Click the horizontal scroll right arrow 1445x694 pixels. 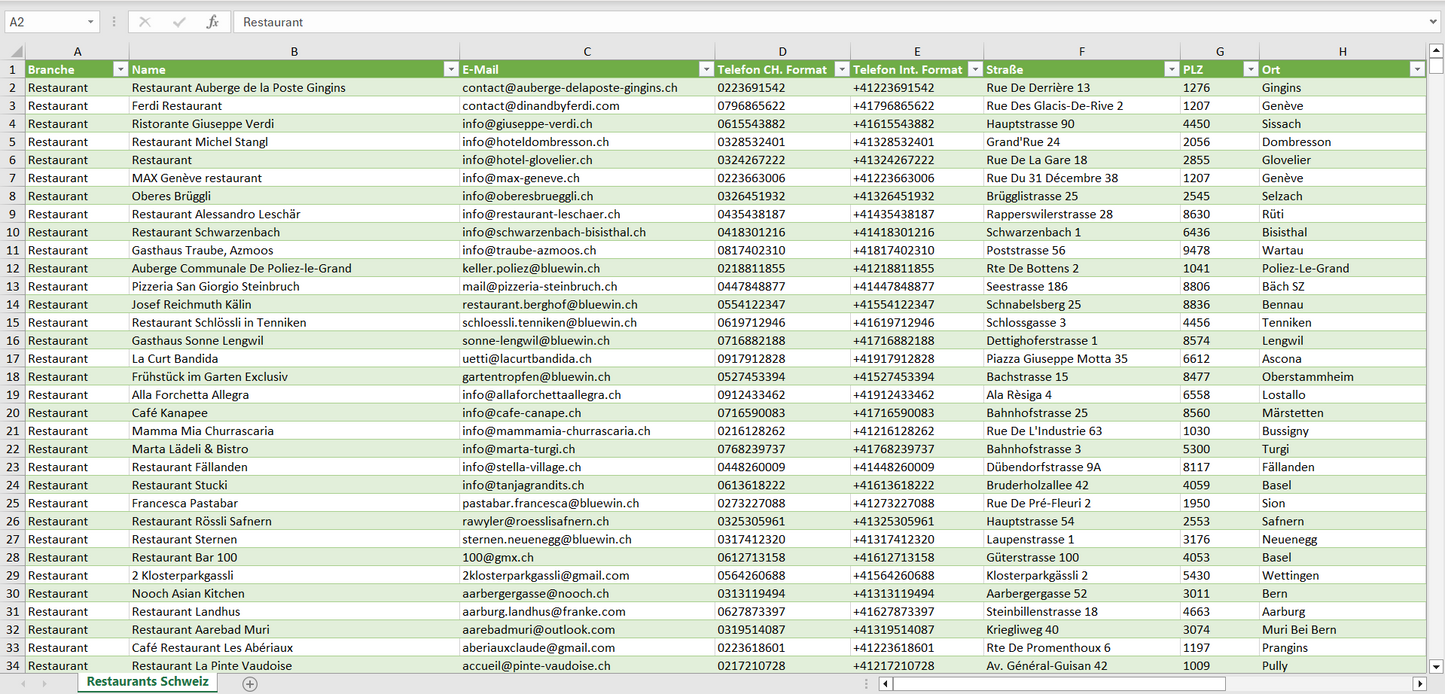point(1418,684)
